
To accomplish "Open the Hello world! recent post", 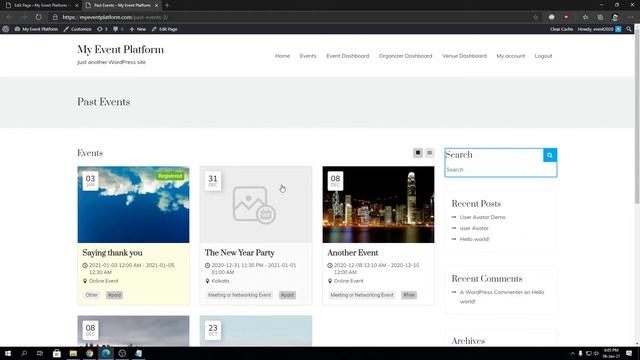I will tap(474, 239).
